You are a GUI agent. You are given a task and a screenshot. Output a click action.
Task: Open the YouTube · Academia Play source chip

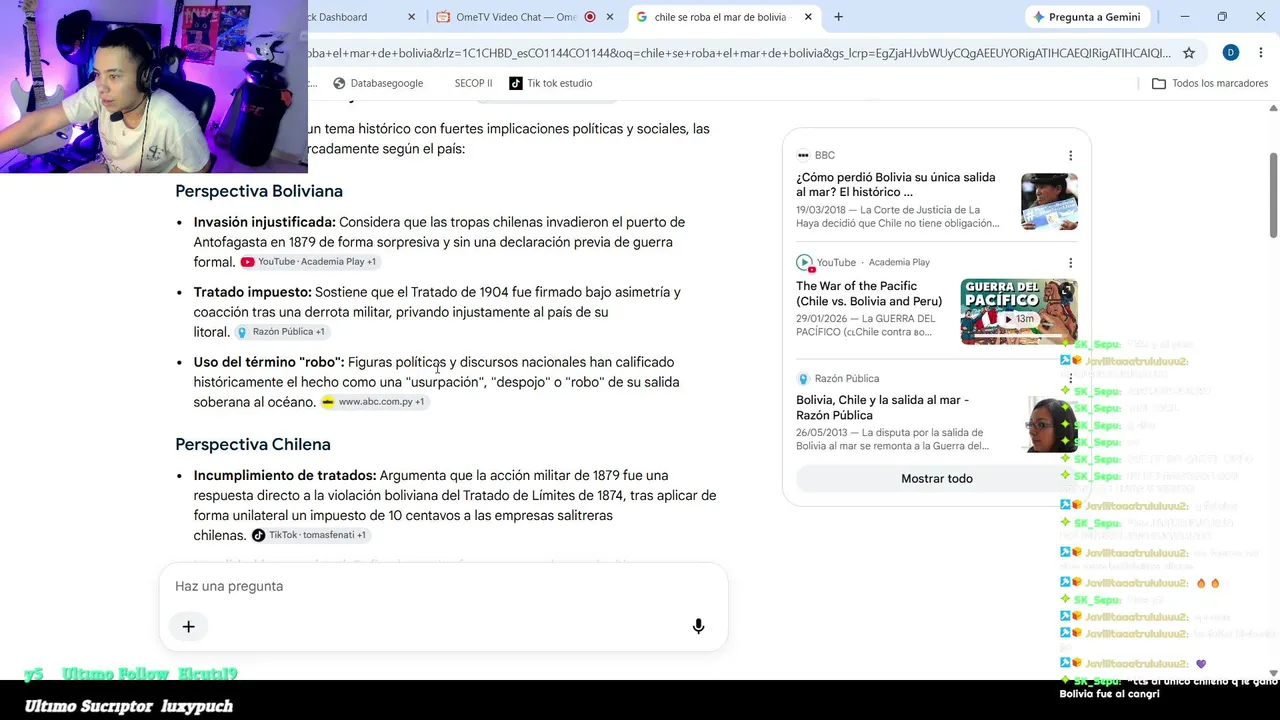point(308,262)
